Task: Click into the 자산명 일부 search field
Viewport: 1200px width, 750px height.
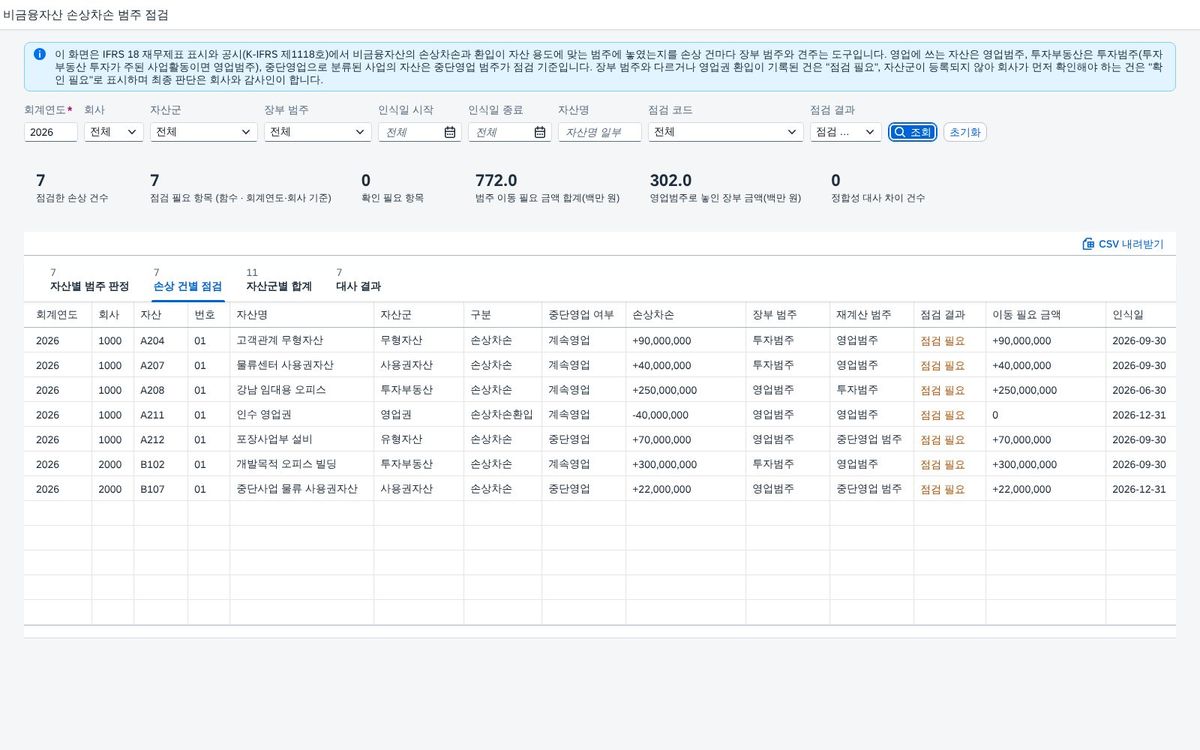Action: tap(600, 132)
